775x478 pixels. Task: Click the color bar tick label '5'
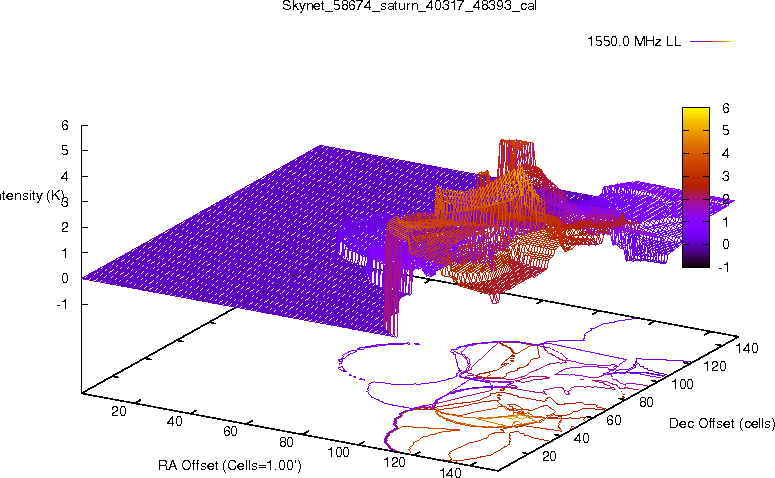pos(725,131)
